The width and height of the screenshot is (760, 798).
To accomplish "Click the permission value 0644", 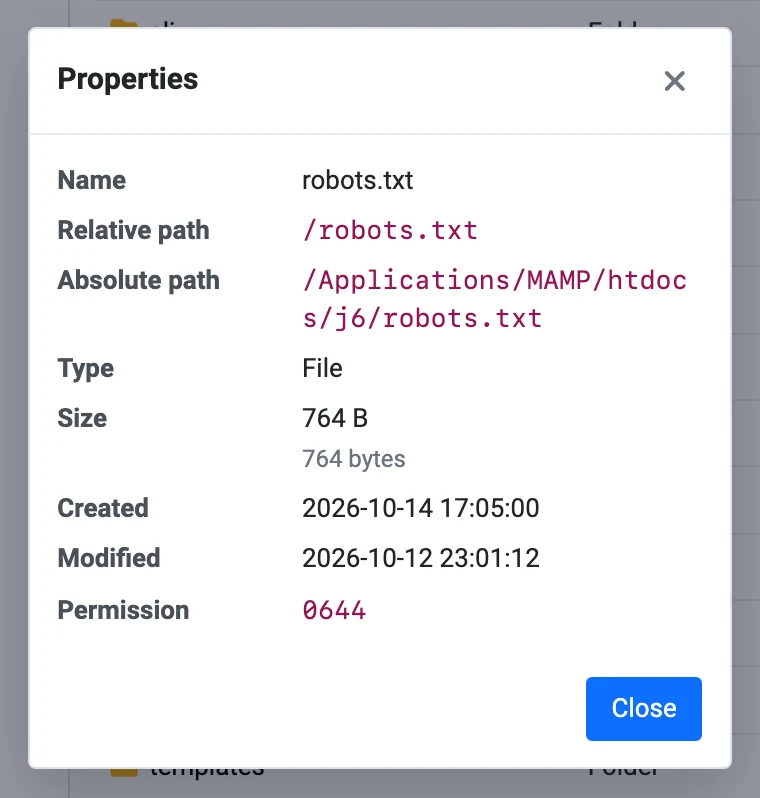I will point(334,610).
